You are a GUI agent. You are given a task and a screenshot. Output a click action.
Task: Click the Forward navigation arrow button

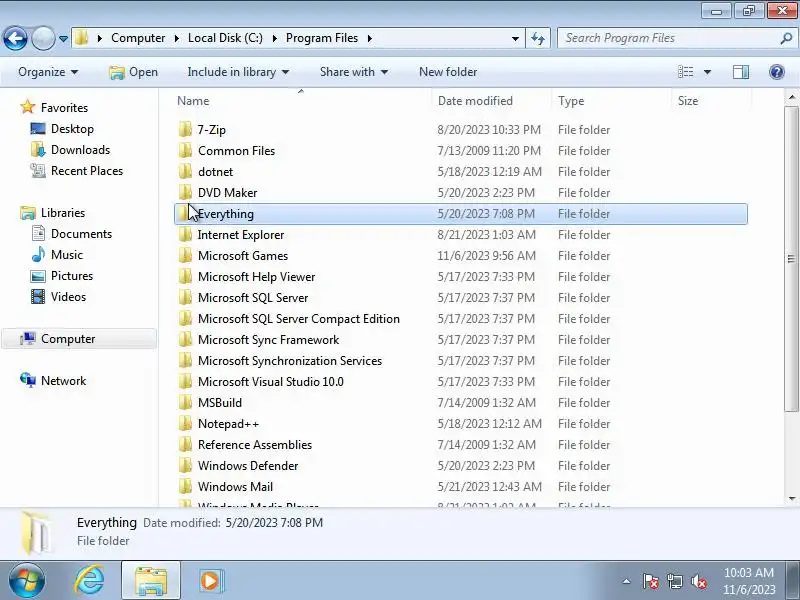[43, 38]
